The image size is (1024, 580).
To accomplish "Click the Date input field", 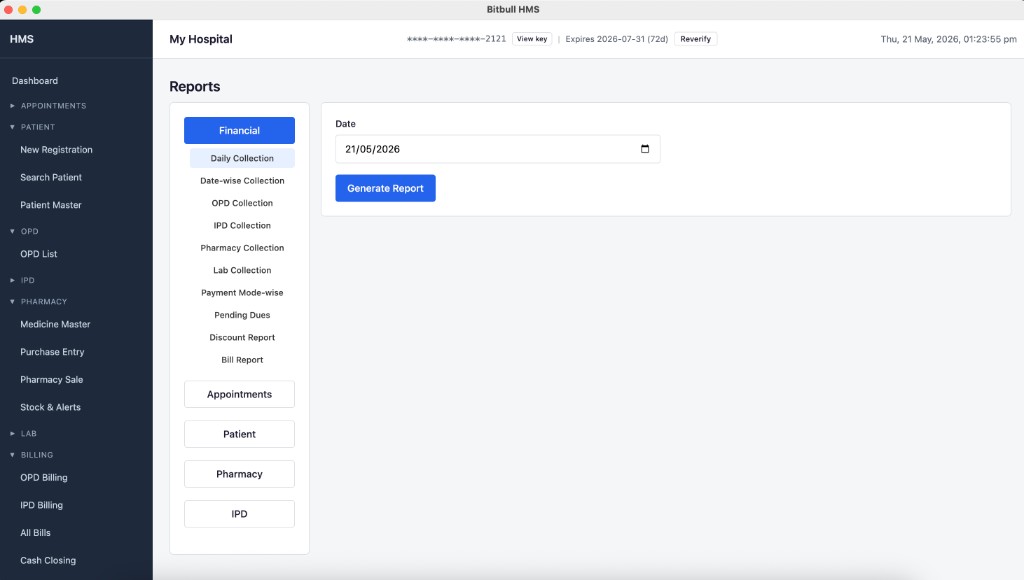I will pyautogui.click(x=498, y=149).
